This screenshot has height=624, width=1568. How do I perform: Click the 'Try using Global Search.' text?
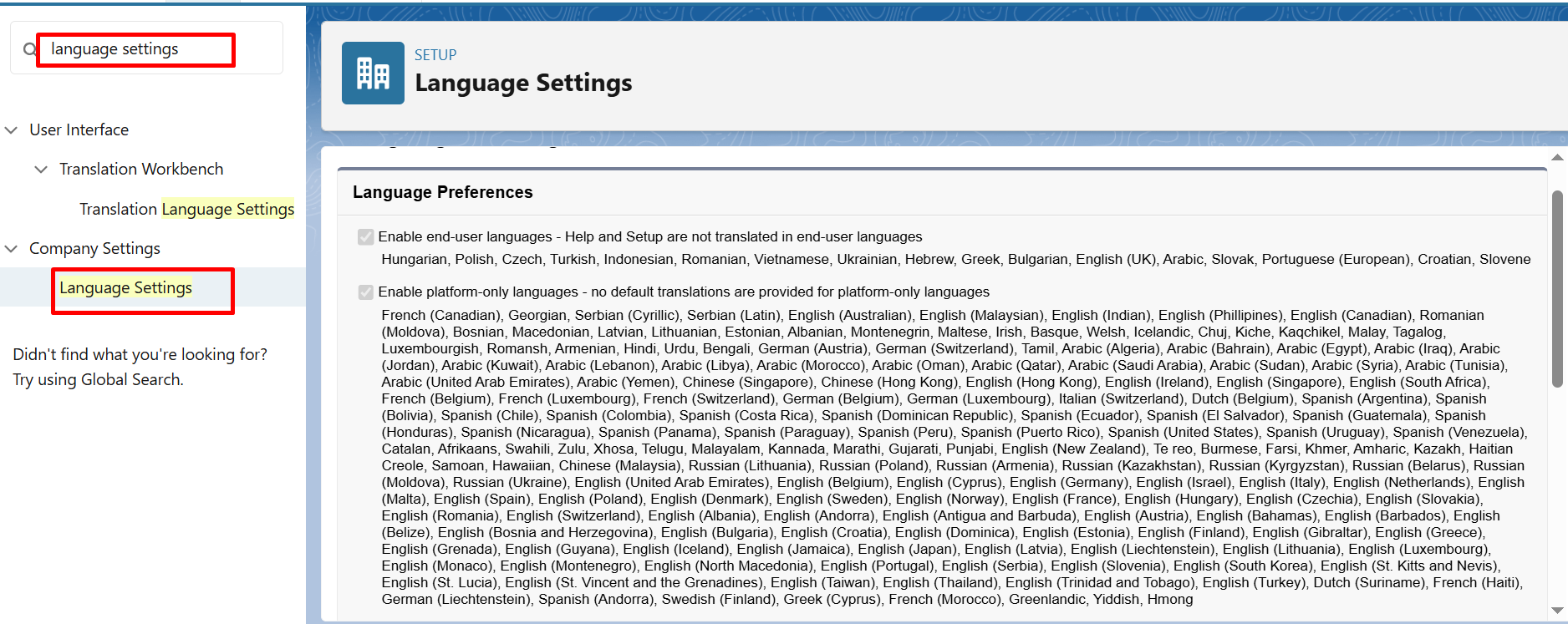click(98, 379)
